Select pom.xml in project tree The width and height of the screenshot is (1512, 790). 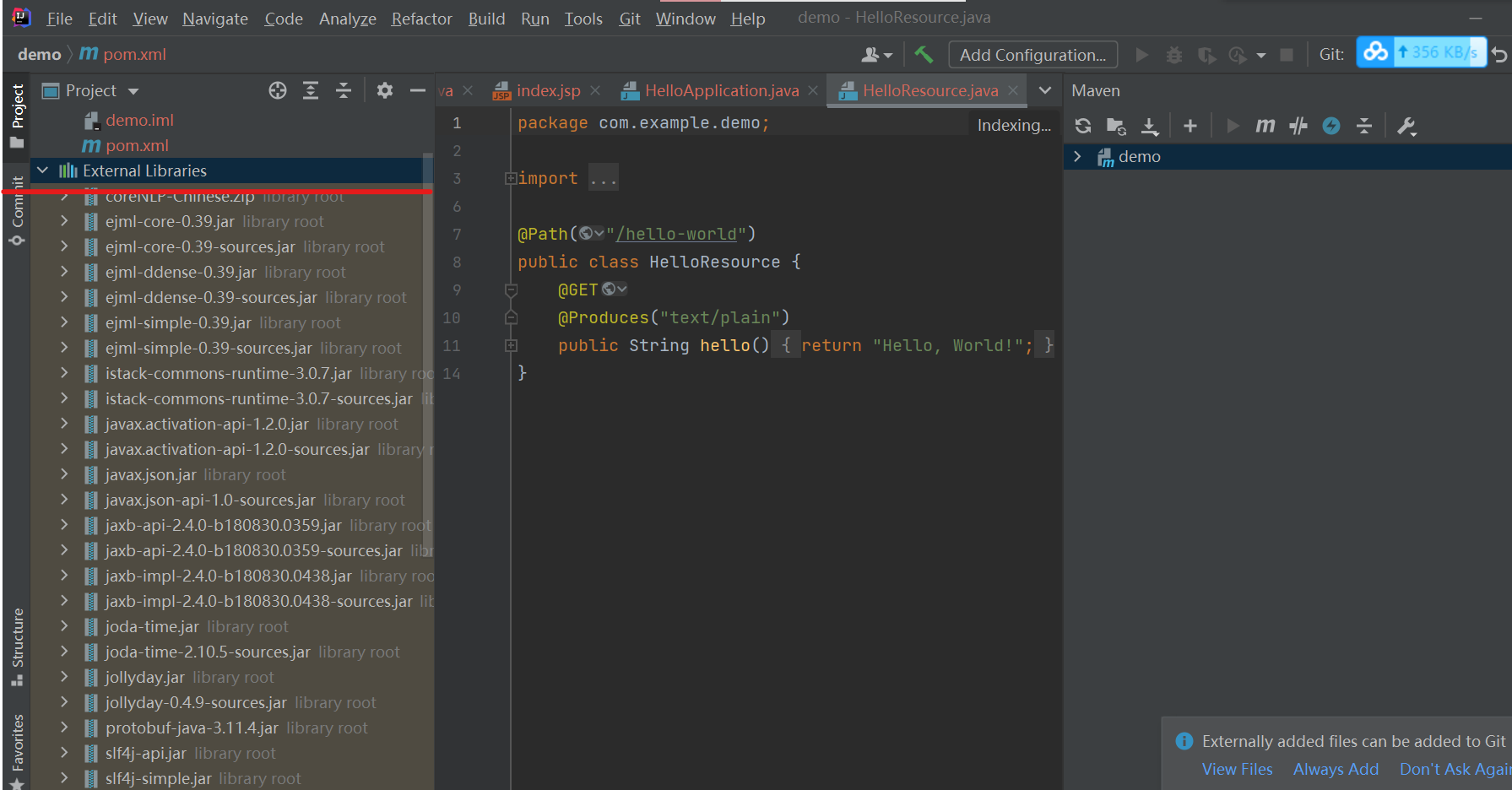pos(136,145)
